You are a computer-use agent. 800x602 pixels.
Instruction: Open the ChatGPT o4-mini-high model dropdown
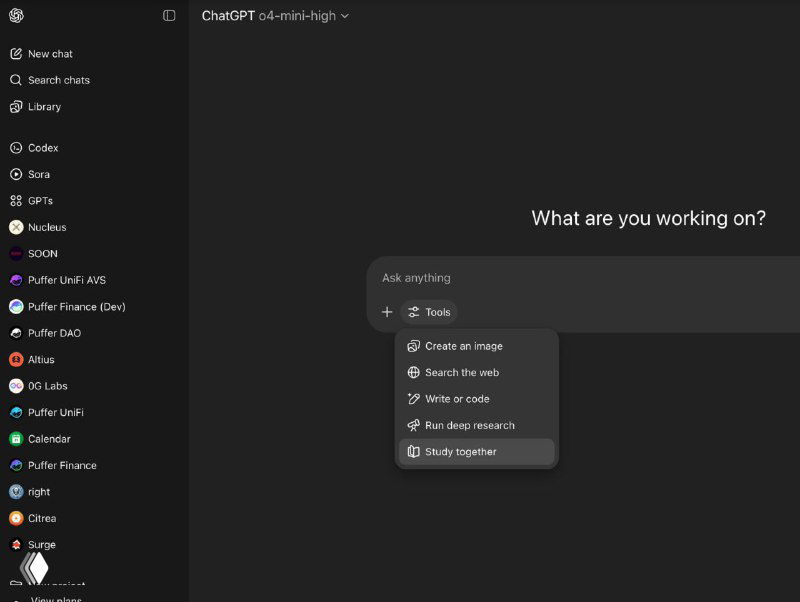(x=275, y=16)
